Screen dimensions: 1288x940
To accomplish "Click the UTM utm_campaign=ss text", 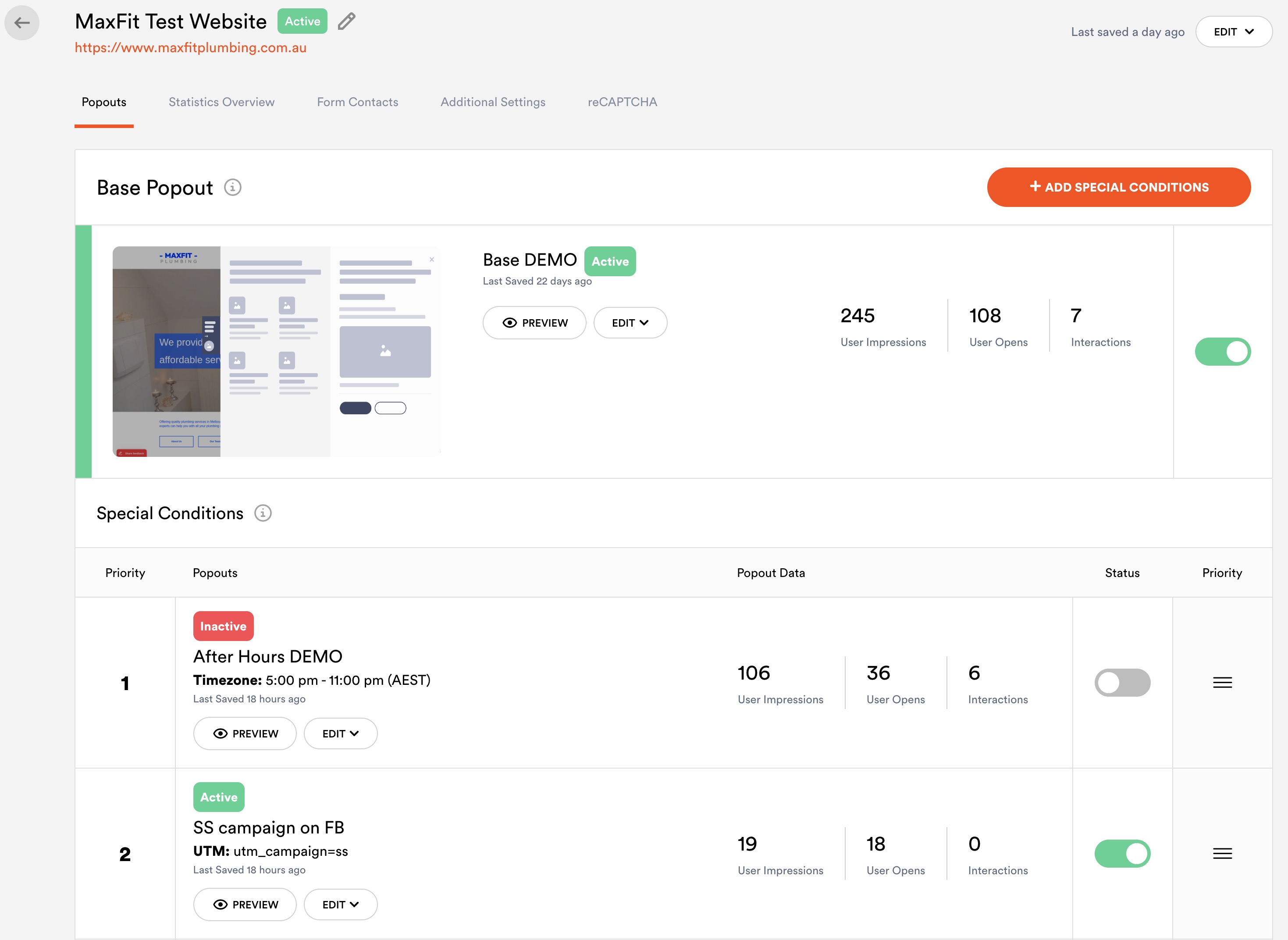I will [270, 851].
